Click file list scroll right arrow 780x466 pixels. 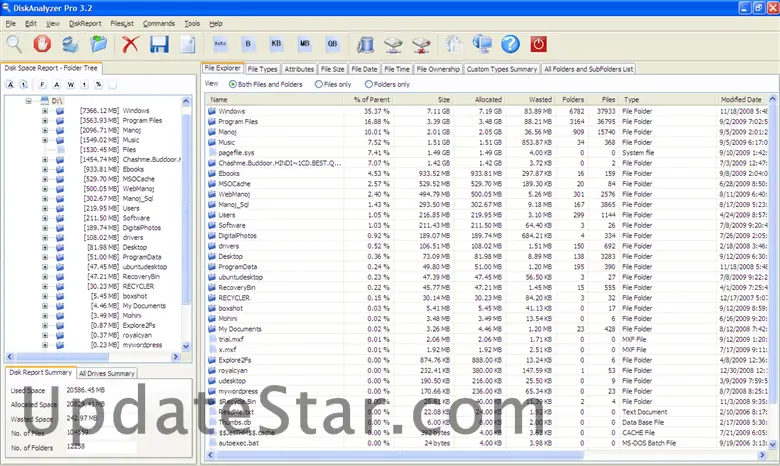(762, 455)
